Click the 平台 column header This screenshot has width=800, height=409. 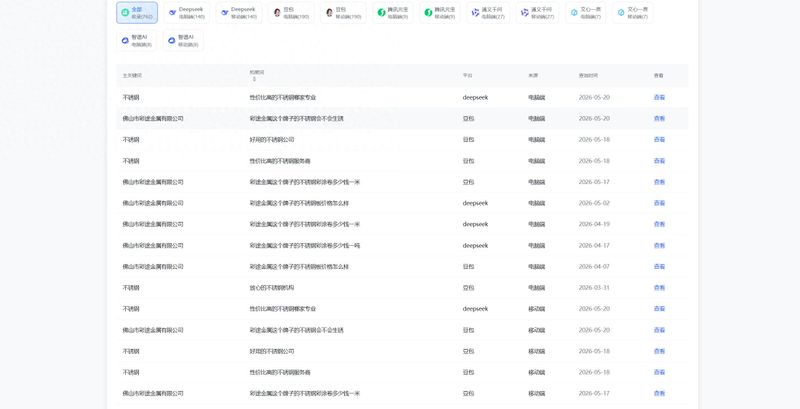click(467, 75)
